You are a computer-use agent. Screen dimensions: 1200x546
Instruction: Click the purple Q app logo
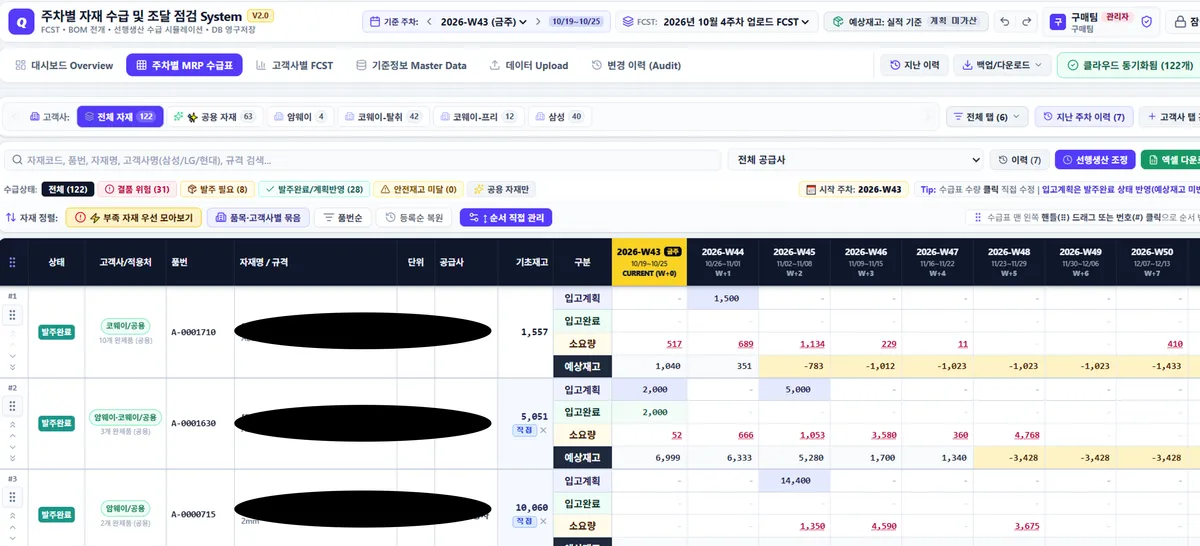[20, 21]
